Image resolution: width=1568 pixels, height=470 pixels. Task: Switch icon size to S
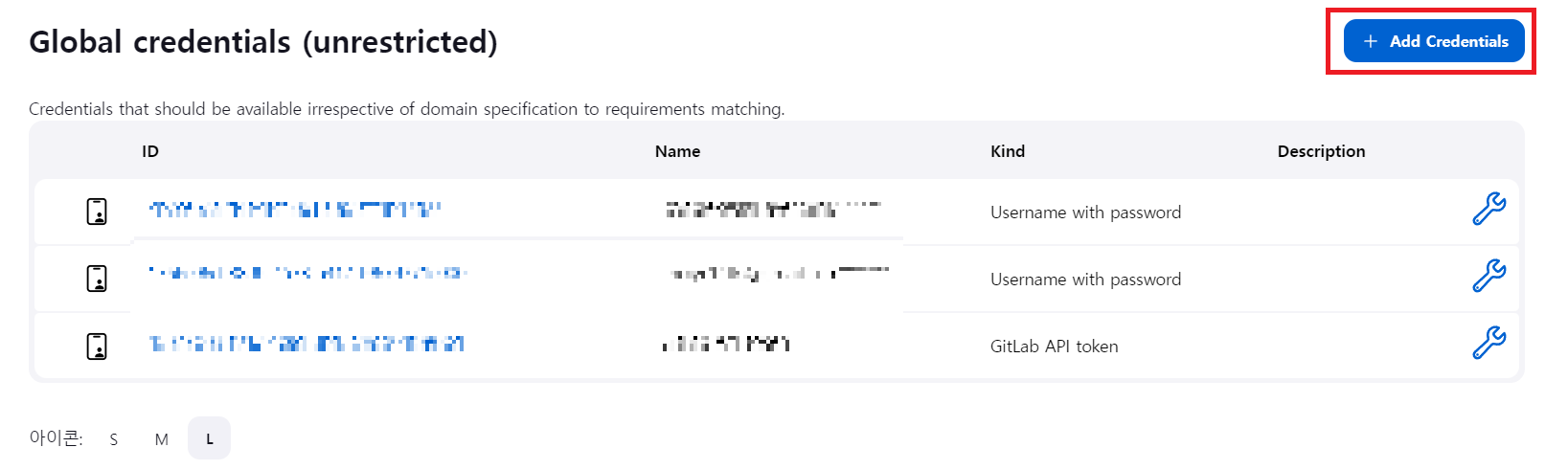tap(114, 439)
